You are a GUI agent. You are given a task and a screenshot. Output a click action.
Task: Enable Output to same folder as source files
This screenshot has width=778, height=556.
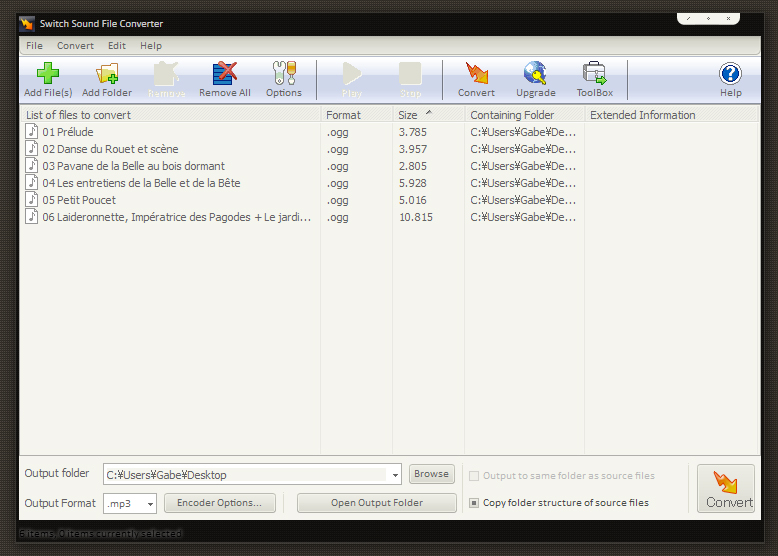click(474, 476)
